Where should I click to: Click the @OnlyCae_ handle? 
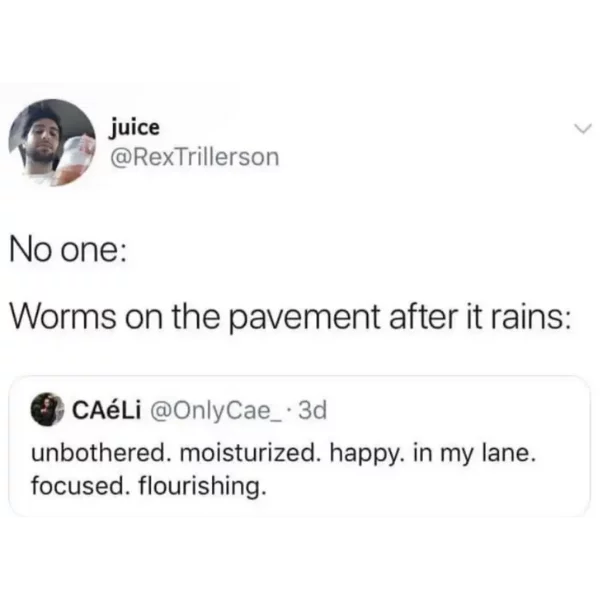click(x=218, y=411)
